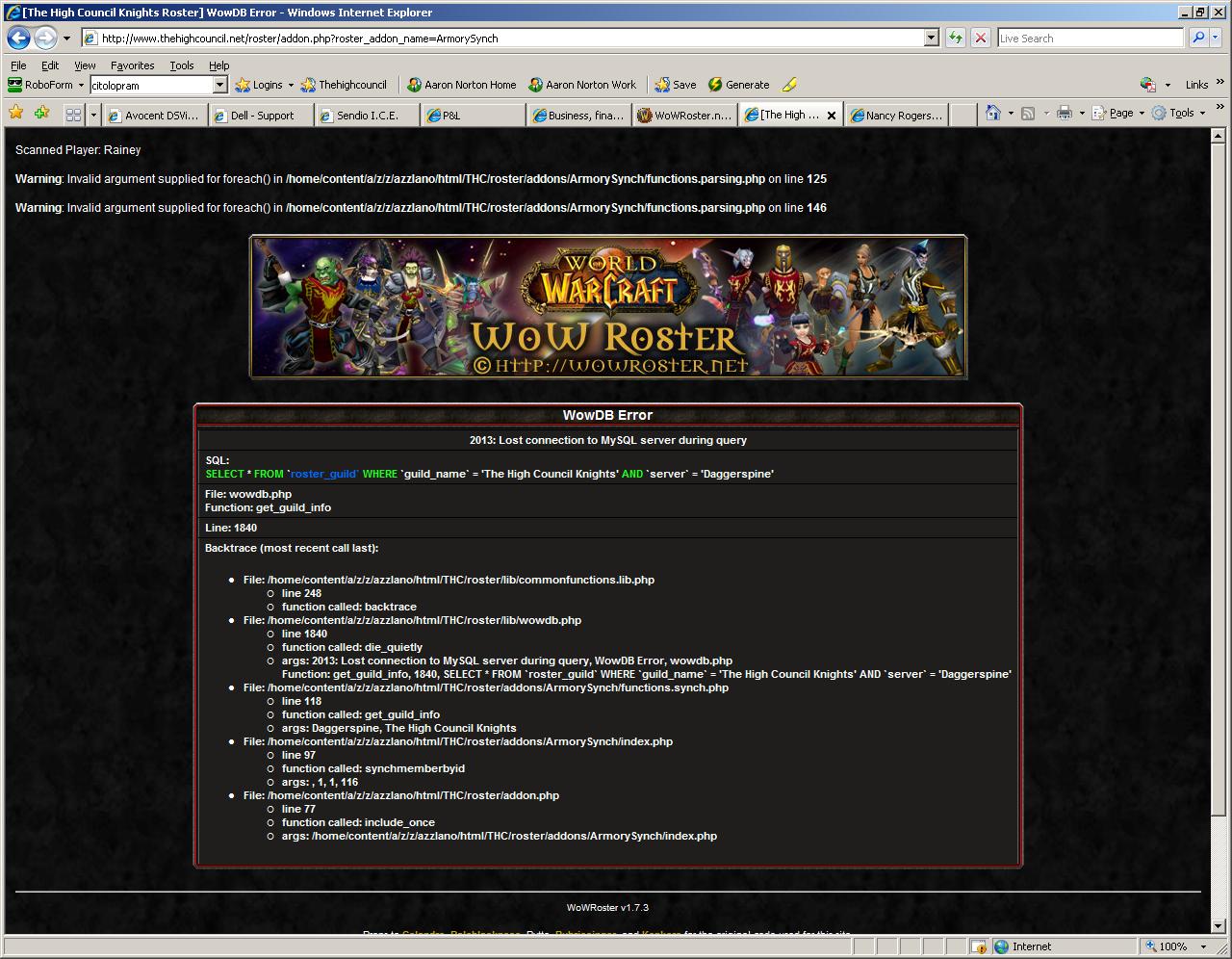The image size is (1232, 959).
Task: Click the vertical scrollbar up arrow
Action: click(x=1218, y=137)
